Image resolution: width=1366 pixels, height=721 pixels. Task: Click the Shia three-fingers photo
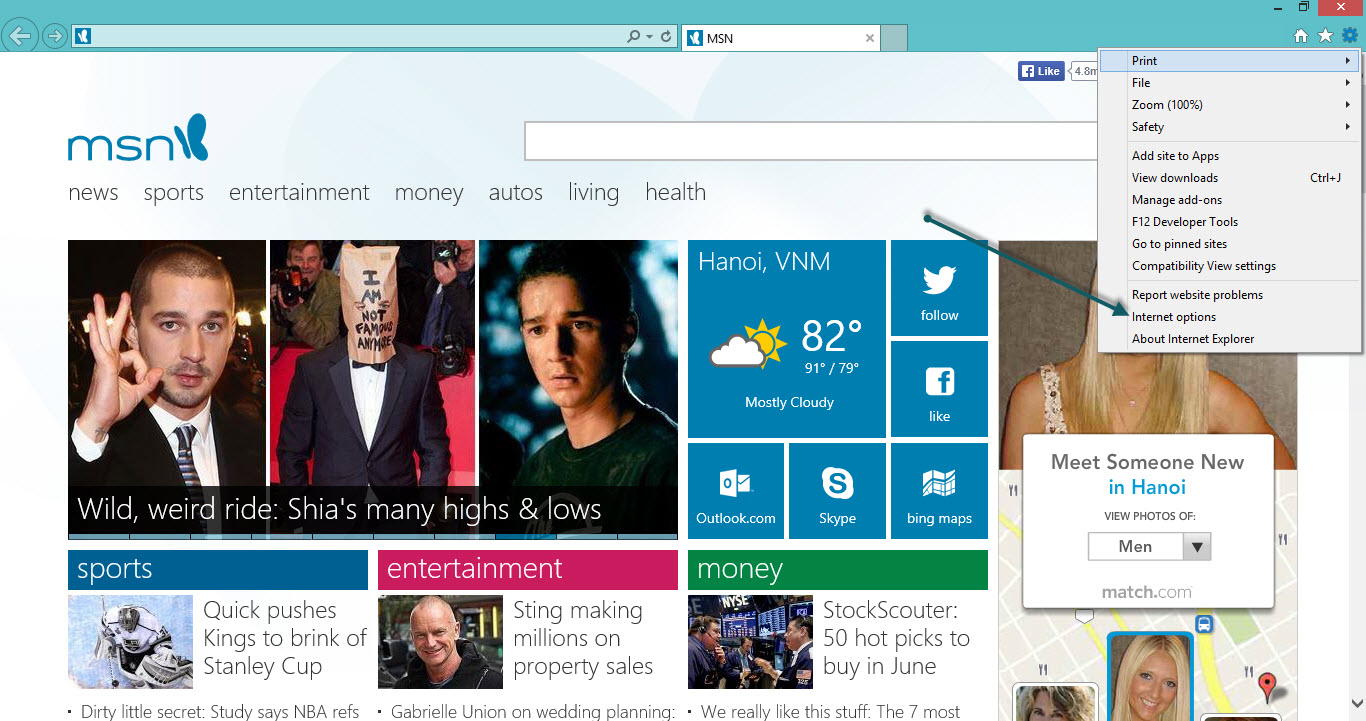click(167, 362)
